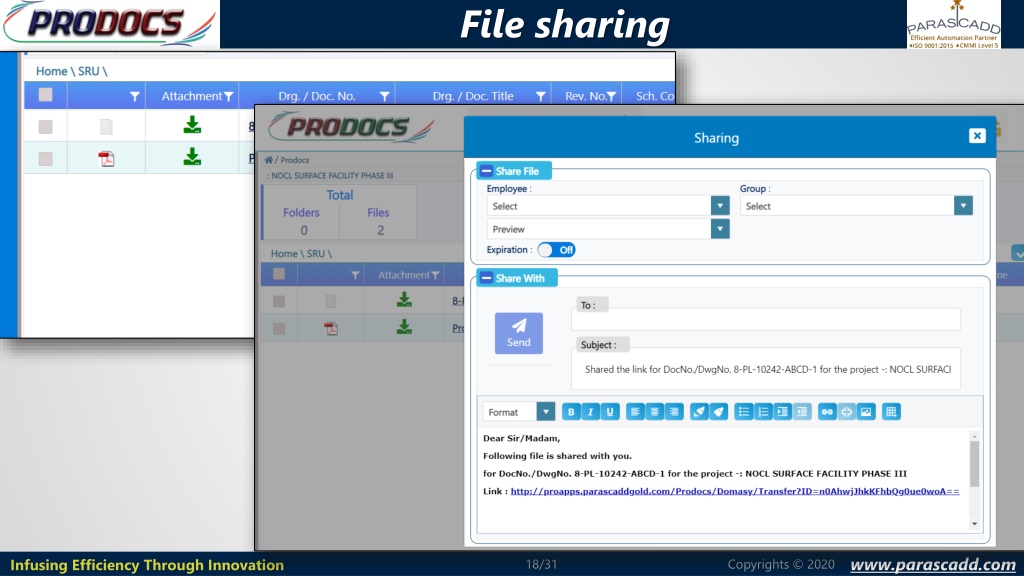The width and height of the screenshot is (1024, 576).
Task: Click the paint icon just before bullet list
Action: [x=718, y=412]
